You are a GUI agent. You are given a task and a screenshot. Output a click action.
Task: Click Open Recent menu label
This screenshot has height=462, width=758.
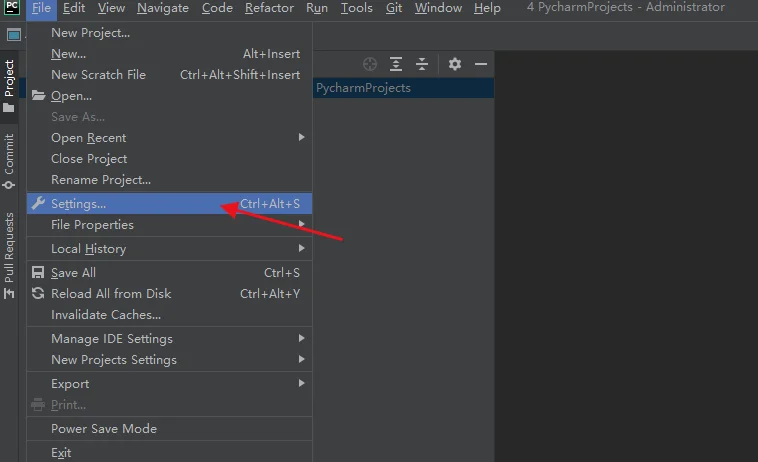[x=88, y=138]
